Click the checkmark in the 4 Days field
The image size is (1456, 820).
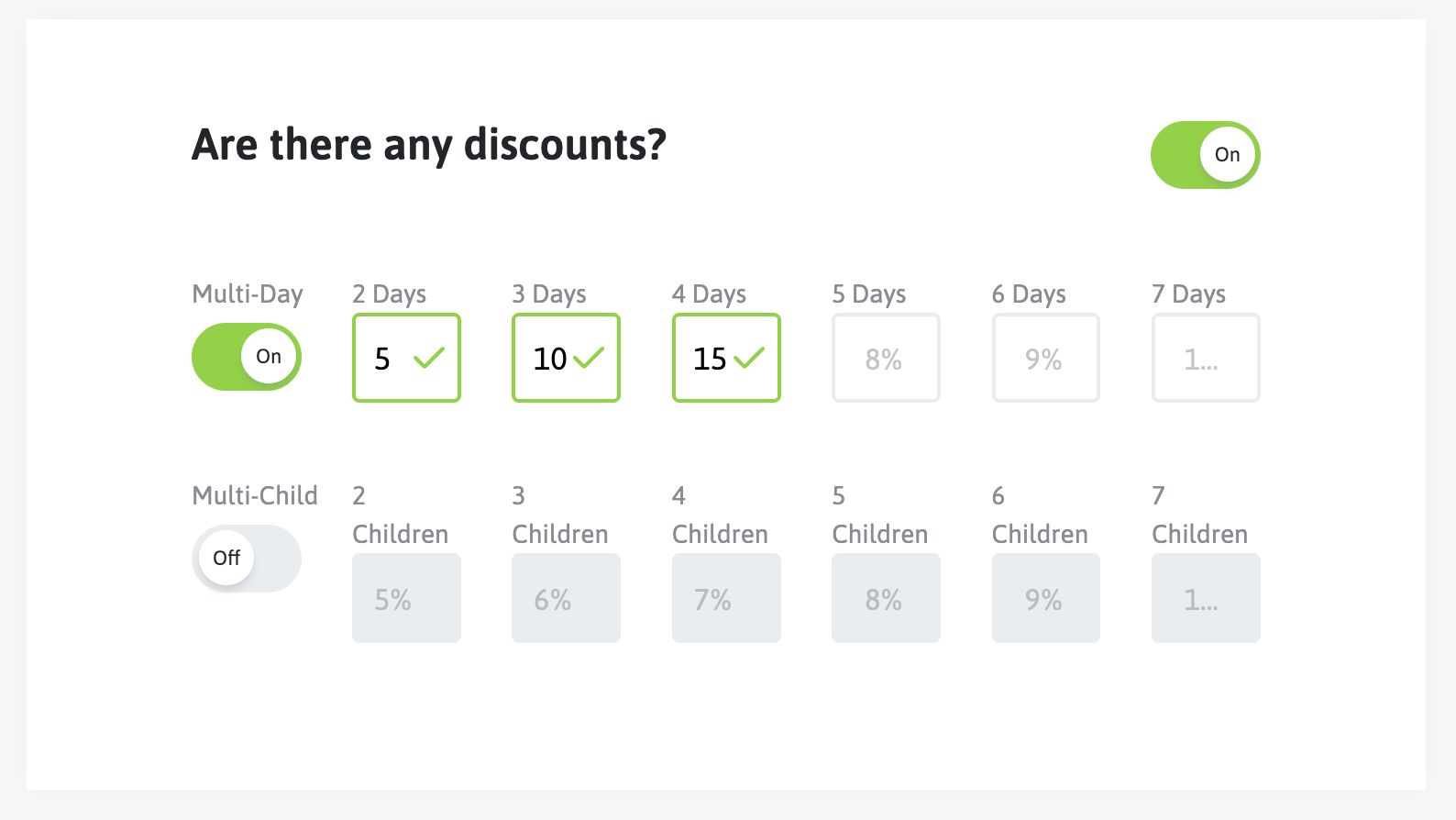[749, 358]
